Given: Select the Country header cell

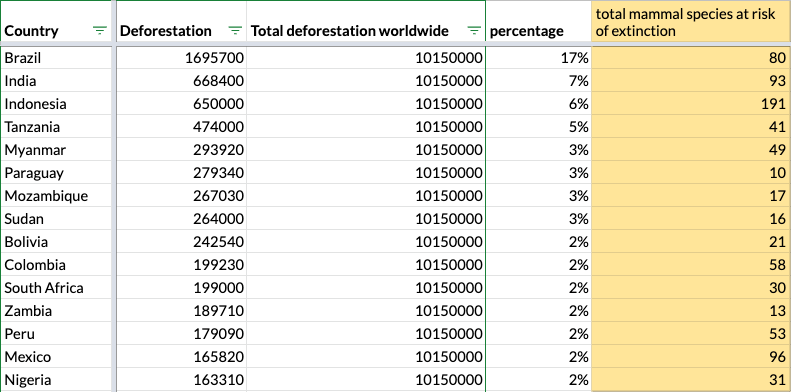Looking at the screenshot, I should tap(55, 21).
